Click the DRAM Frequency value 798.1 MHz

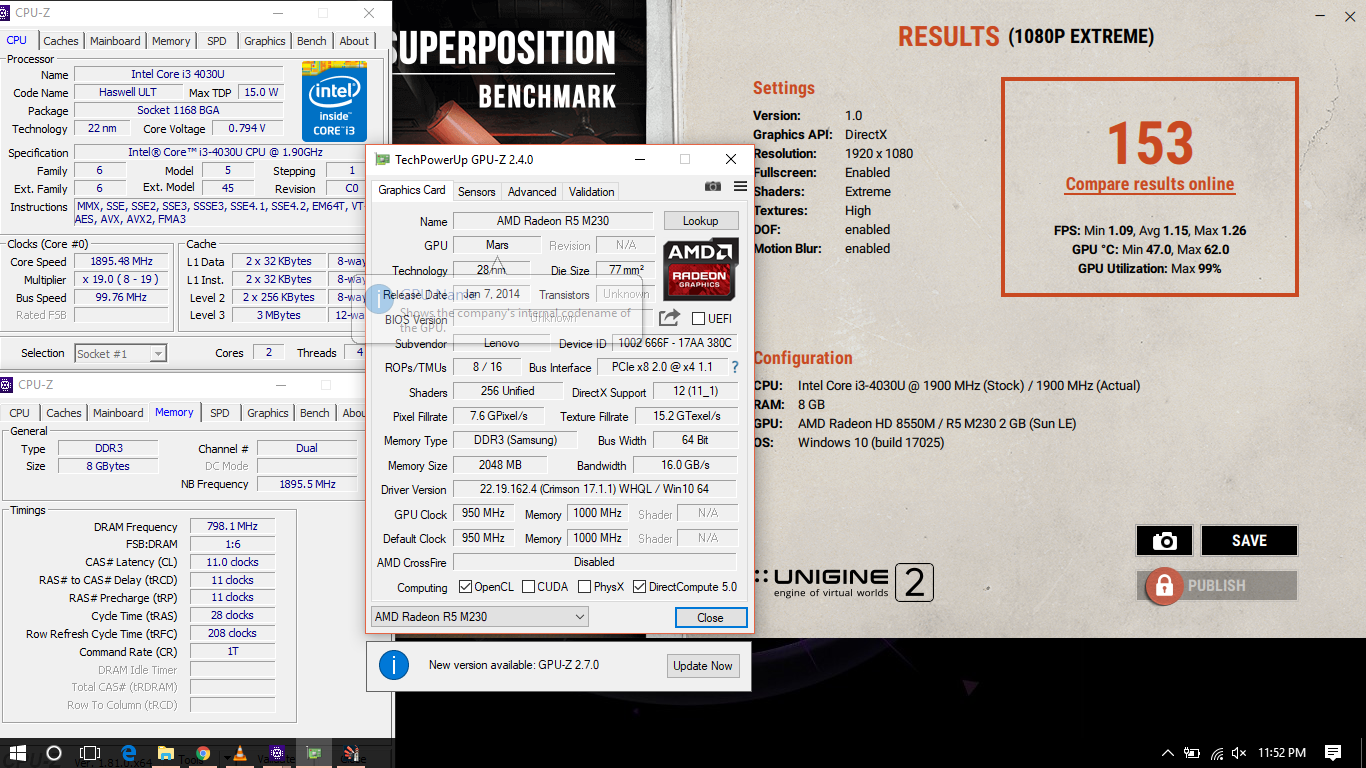coord(231,526)
